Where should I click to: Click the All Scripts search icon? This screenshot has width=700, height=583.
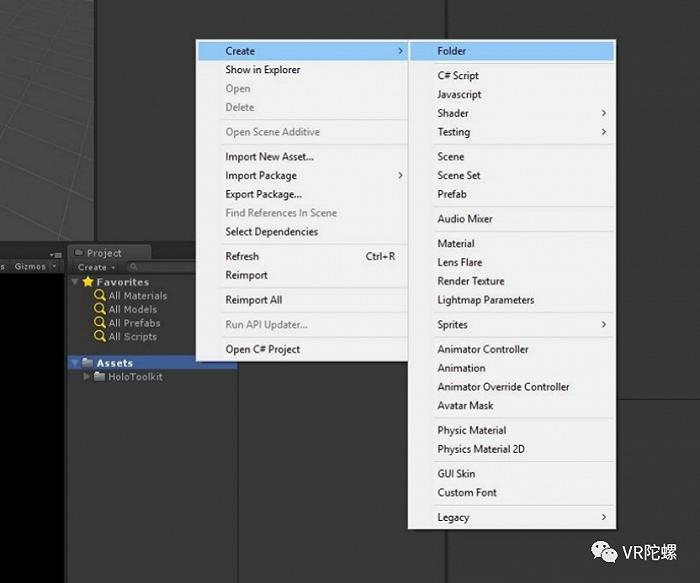click(x=100, y=336)
